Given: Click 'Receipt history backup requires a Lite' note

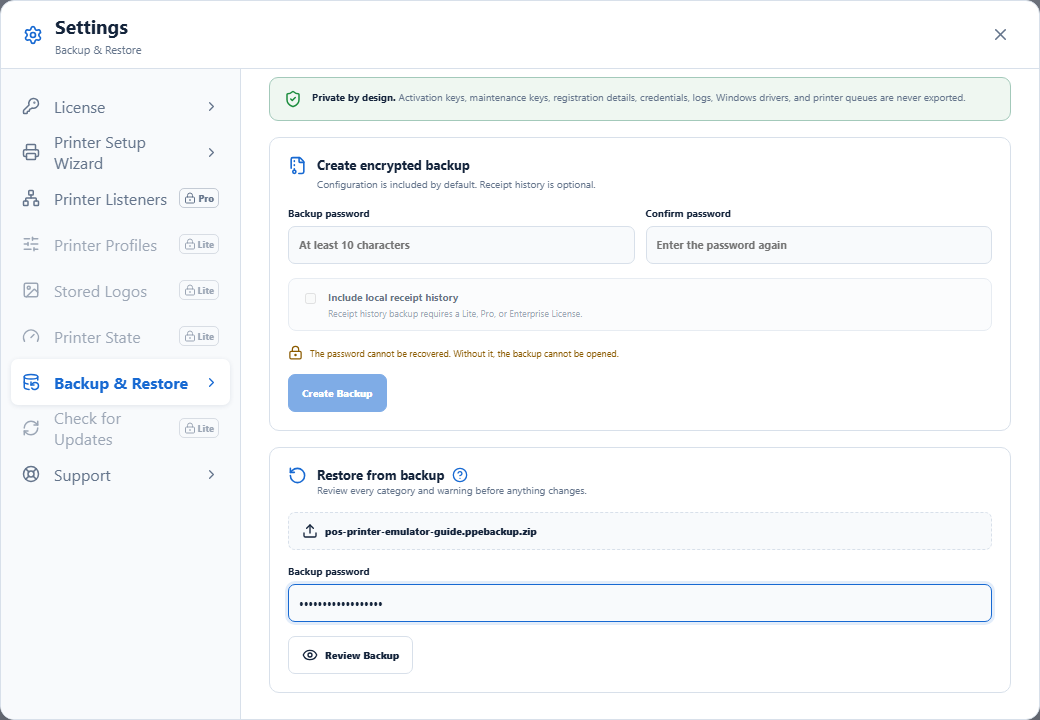Looking at the screenshot, I should point(455,314).
